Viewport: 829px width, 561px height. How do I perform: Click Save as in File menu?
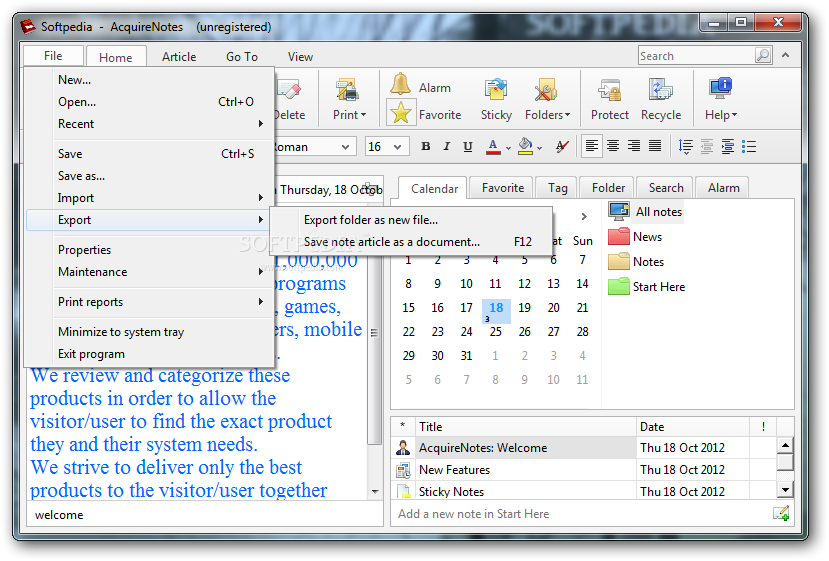[148, 176]
